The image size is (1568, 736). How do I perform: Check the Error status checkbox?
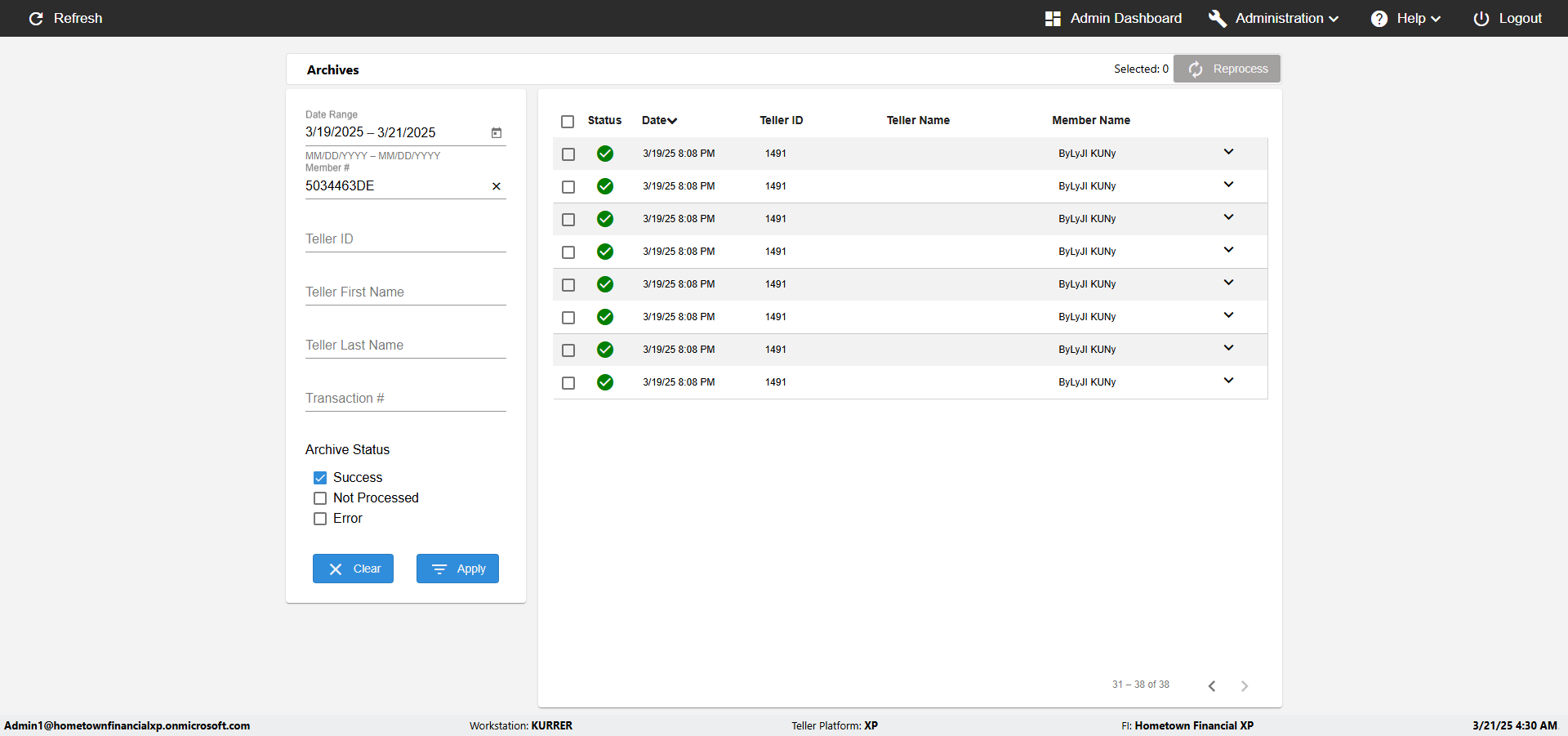click(320, 519)
